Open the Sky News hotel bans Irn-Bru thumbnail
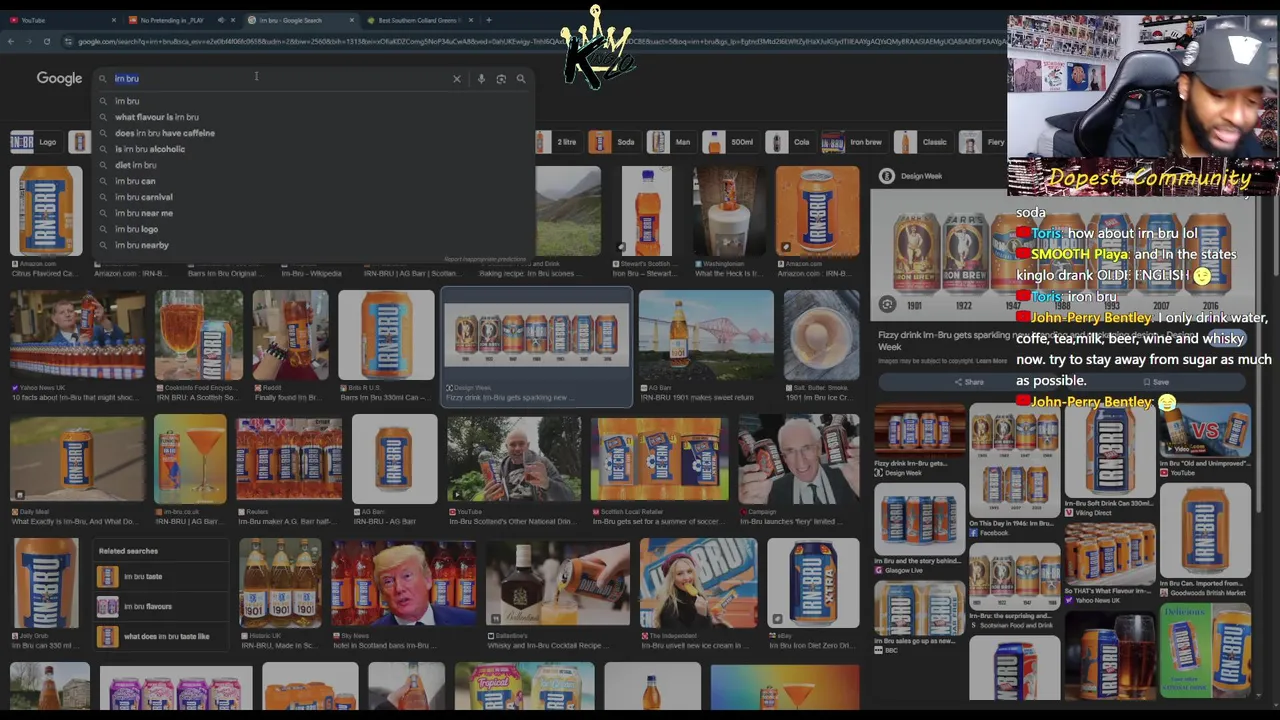This screenshot has width=1280, height=720. tap(404, 583)
